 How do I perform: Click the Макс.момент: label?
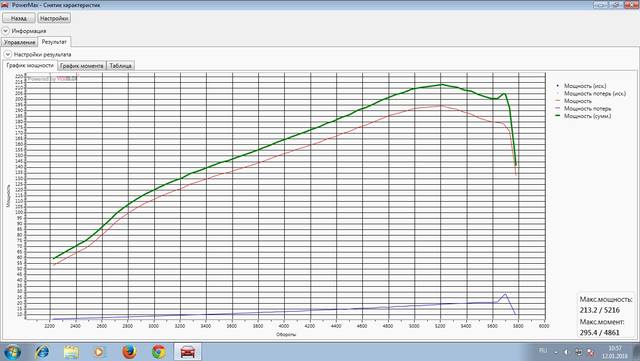[x=602, y=322]
